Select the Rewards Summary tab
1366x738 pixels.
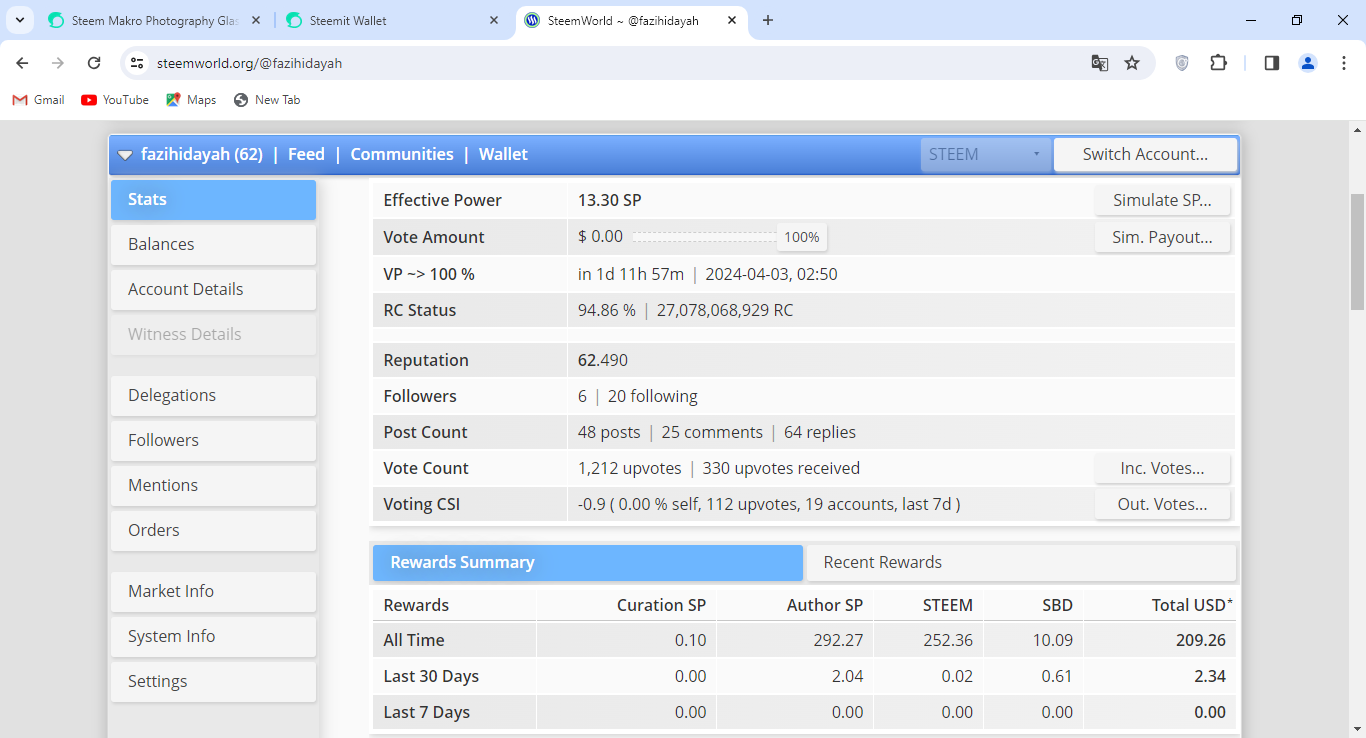(x=588, y=563)
